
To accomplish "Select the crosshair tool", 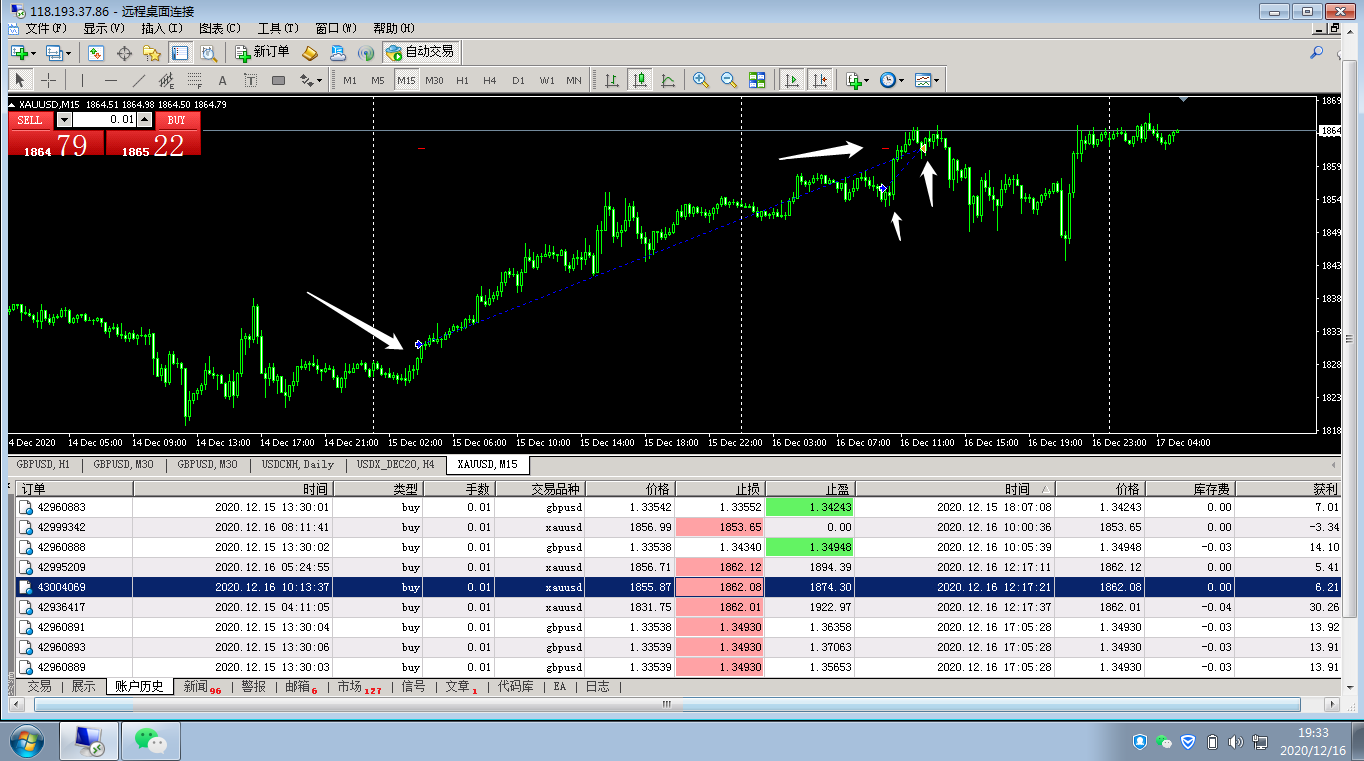I will (48, 80).
